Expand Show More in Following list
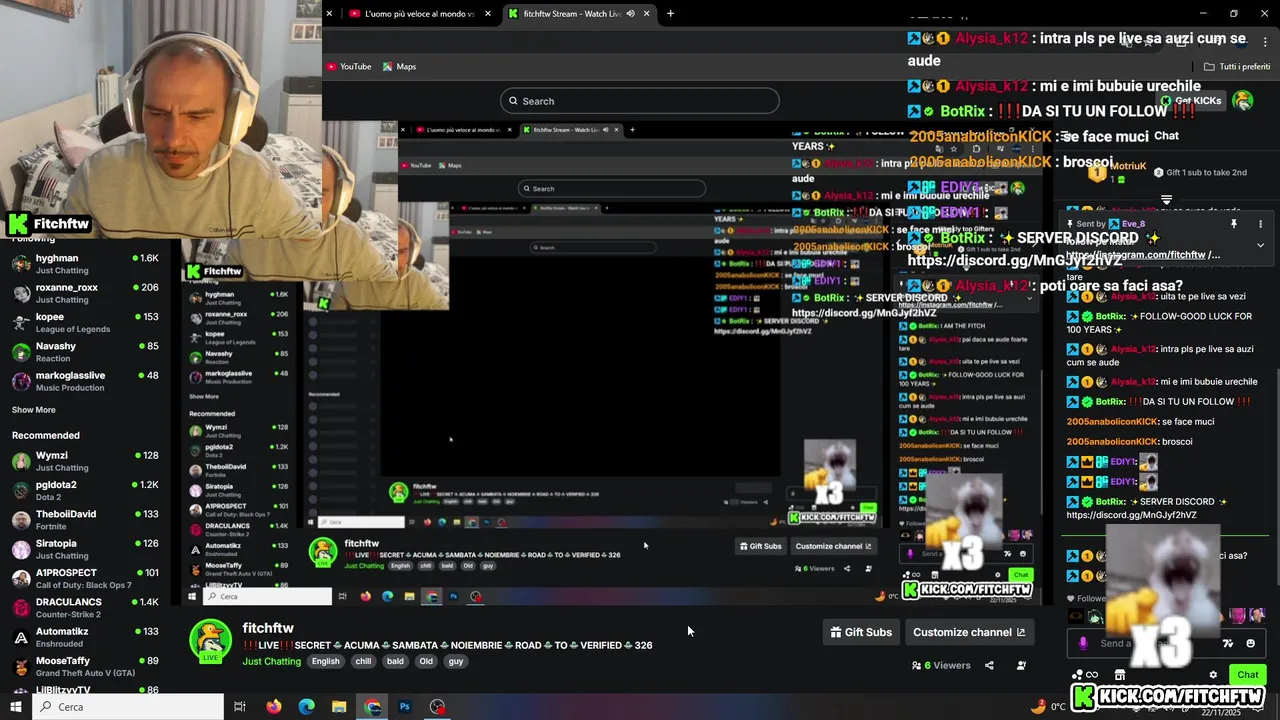This screenshot has width=1280, height=720. point(33,410)
